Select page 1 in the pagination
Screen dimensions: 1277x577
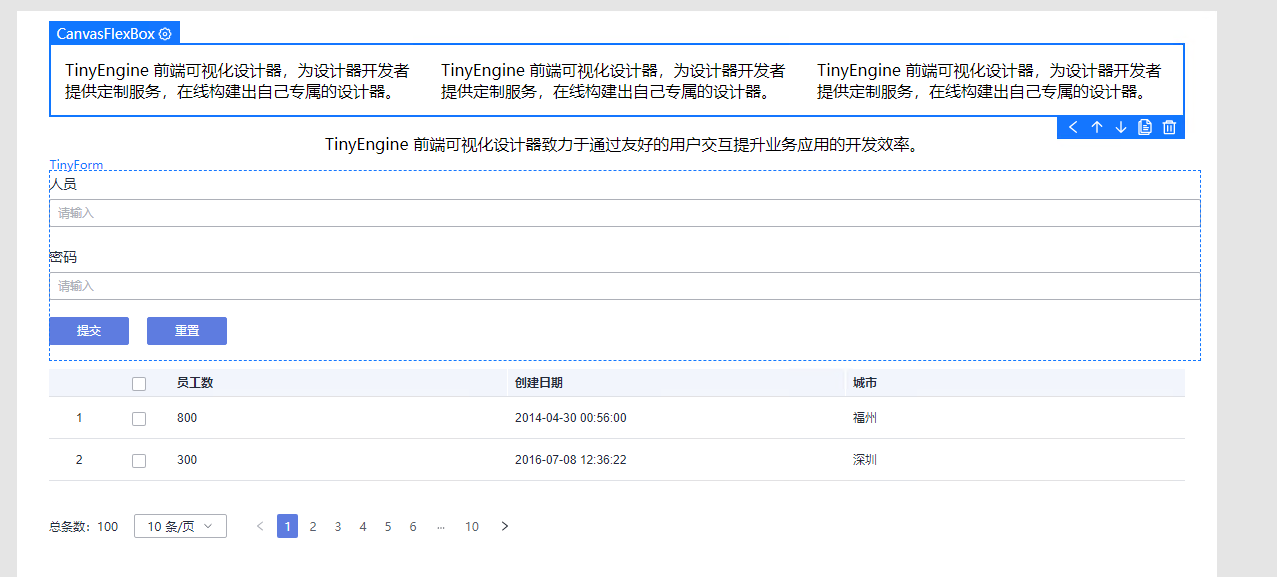coord(287,526)
